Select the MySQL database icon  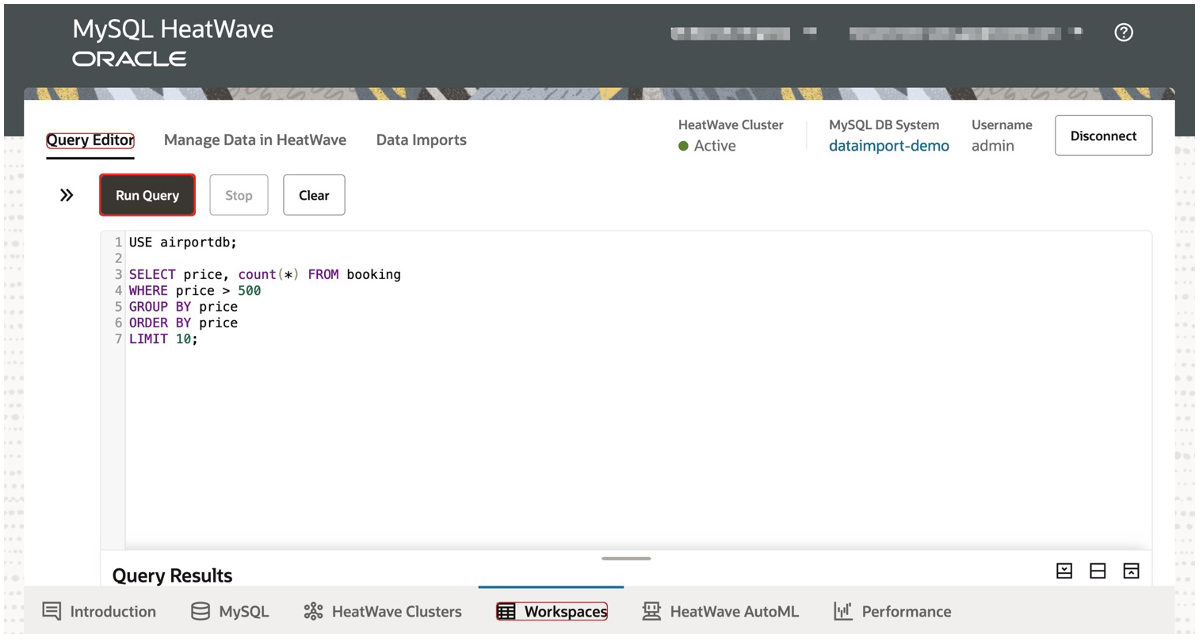200,611
